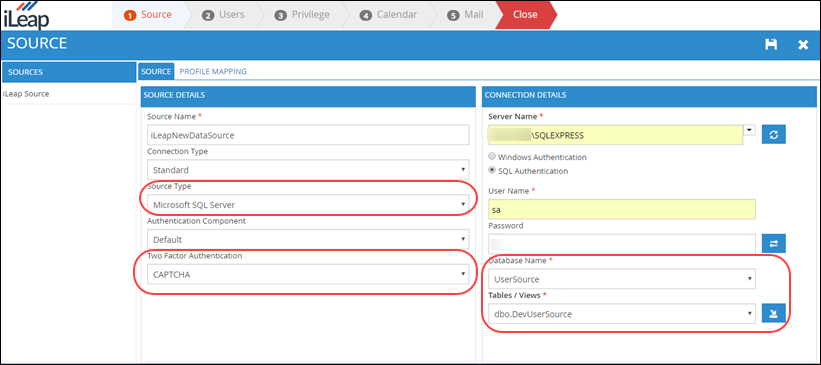821x365 pixels.
Task: Click the Server Name input field
Action: [615, 135]
